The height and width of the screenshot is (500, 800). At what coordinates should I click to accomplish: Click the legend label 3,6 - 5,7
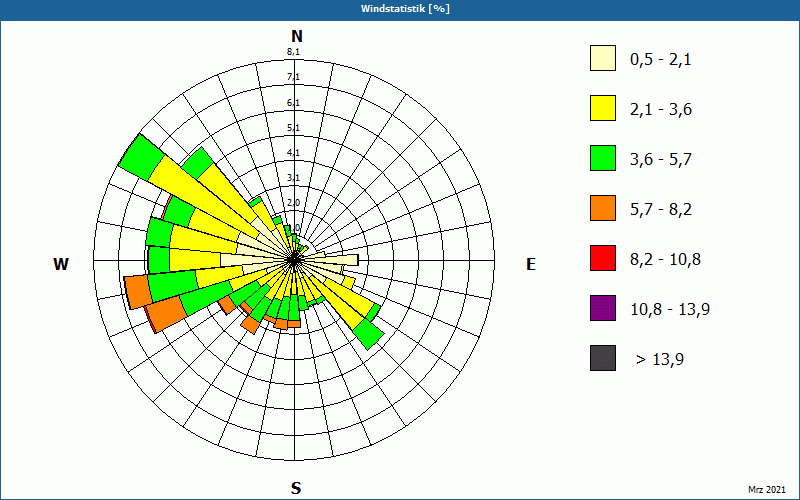coord(661,160)
